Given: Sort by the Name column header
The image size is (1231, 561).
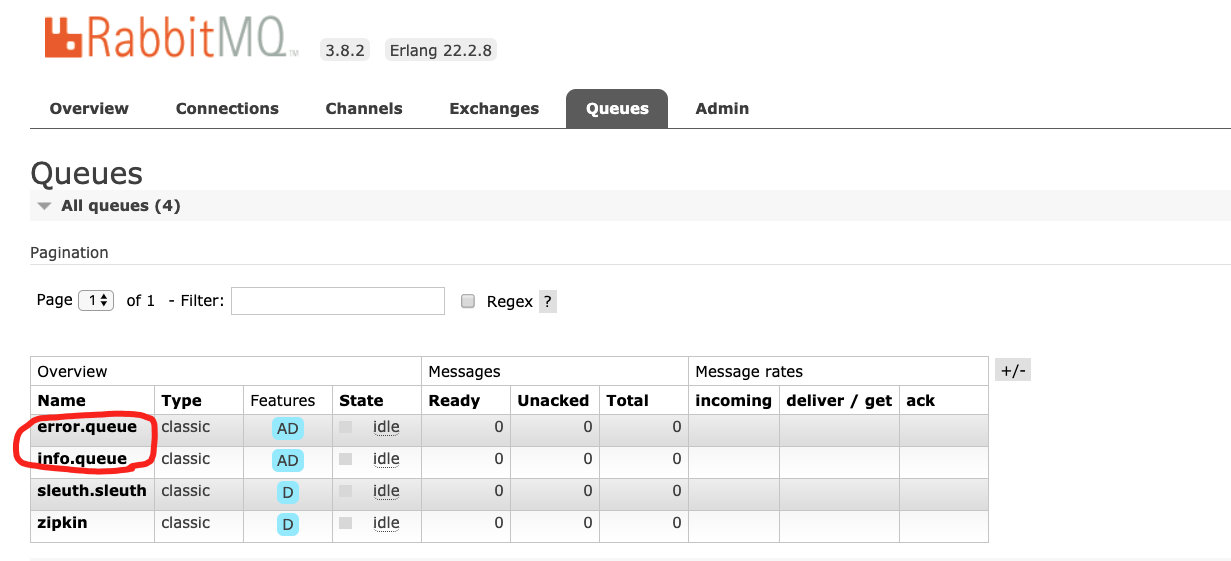Looking at the screenshot, I should click(x=61, y=400).
